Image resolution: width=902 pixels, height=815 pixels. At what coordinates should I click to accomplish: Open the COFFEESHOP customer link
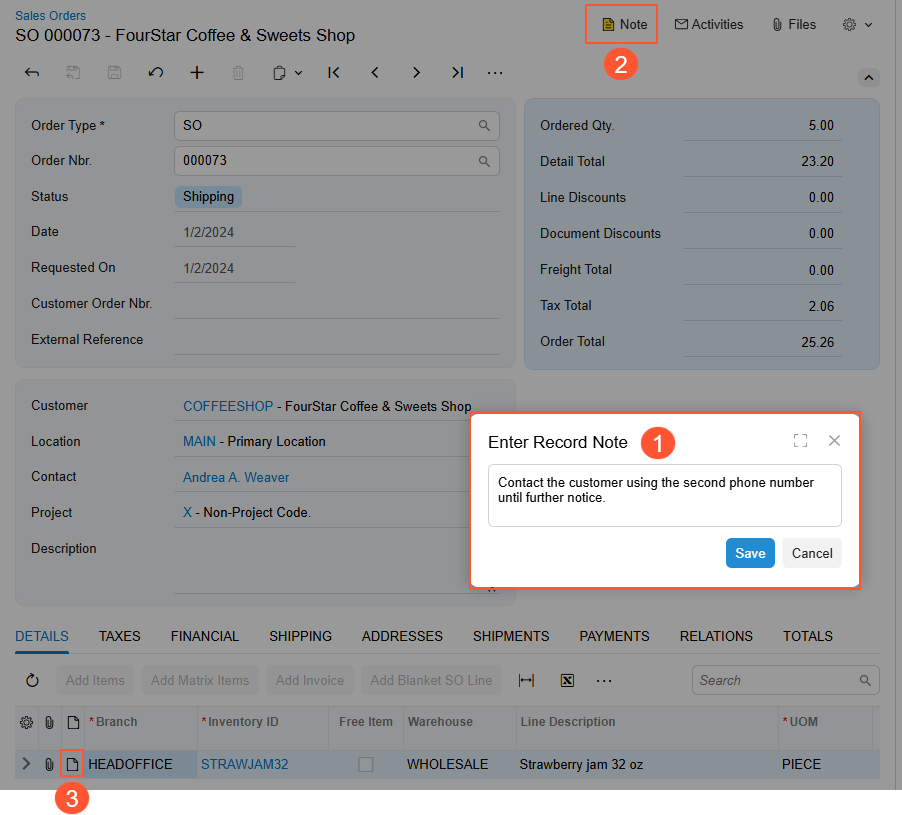(x=227, y=406)
